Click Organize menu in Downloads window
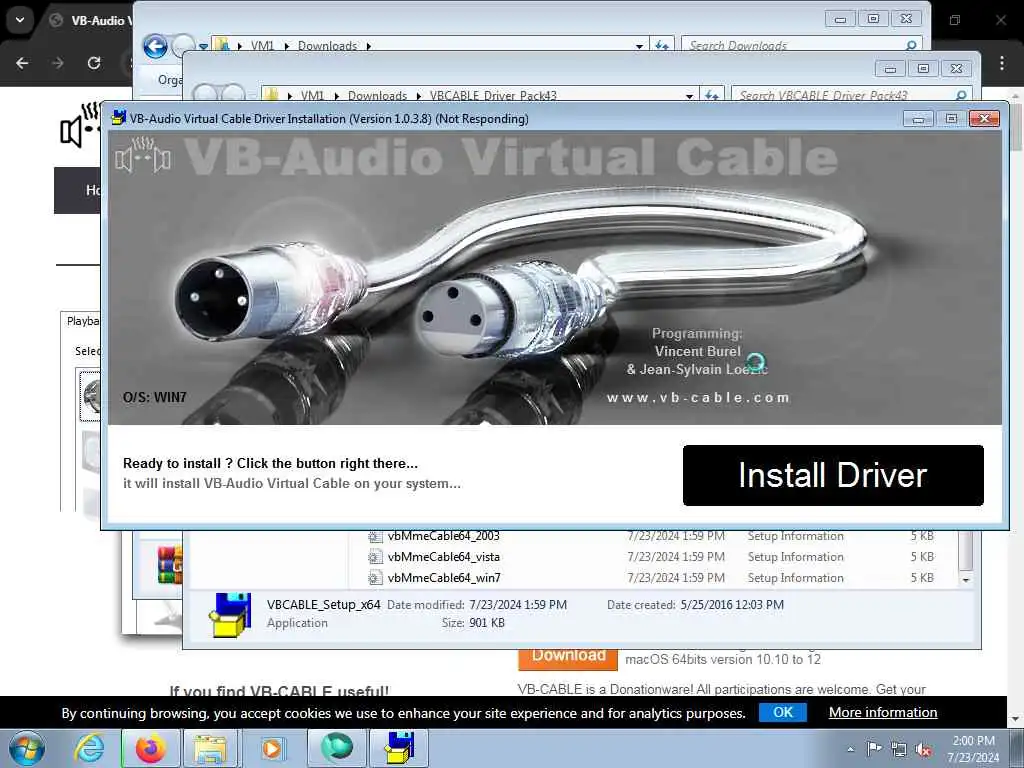Viewport: 1024px width, 768px height. [170, 79]
